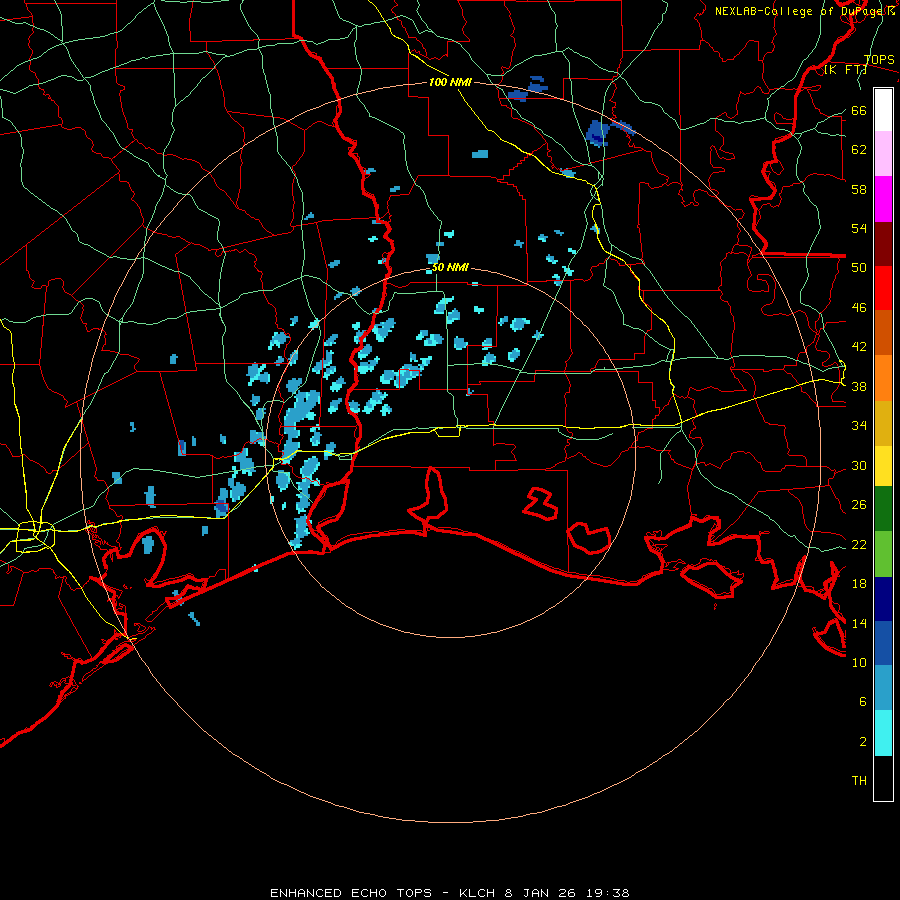Click the light green legend swatch
Image resolution: width=900 pixels, height=900 pixels.
(x=883, y=554)
